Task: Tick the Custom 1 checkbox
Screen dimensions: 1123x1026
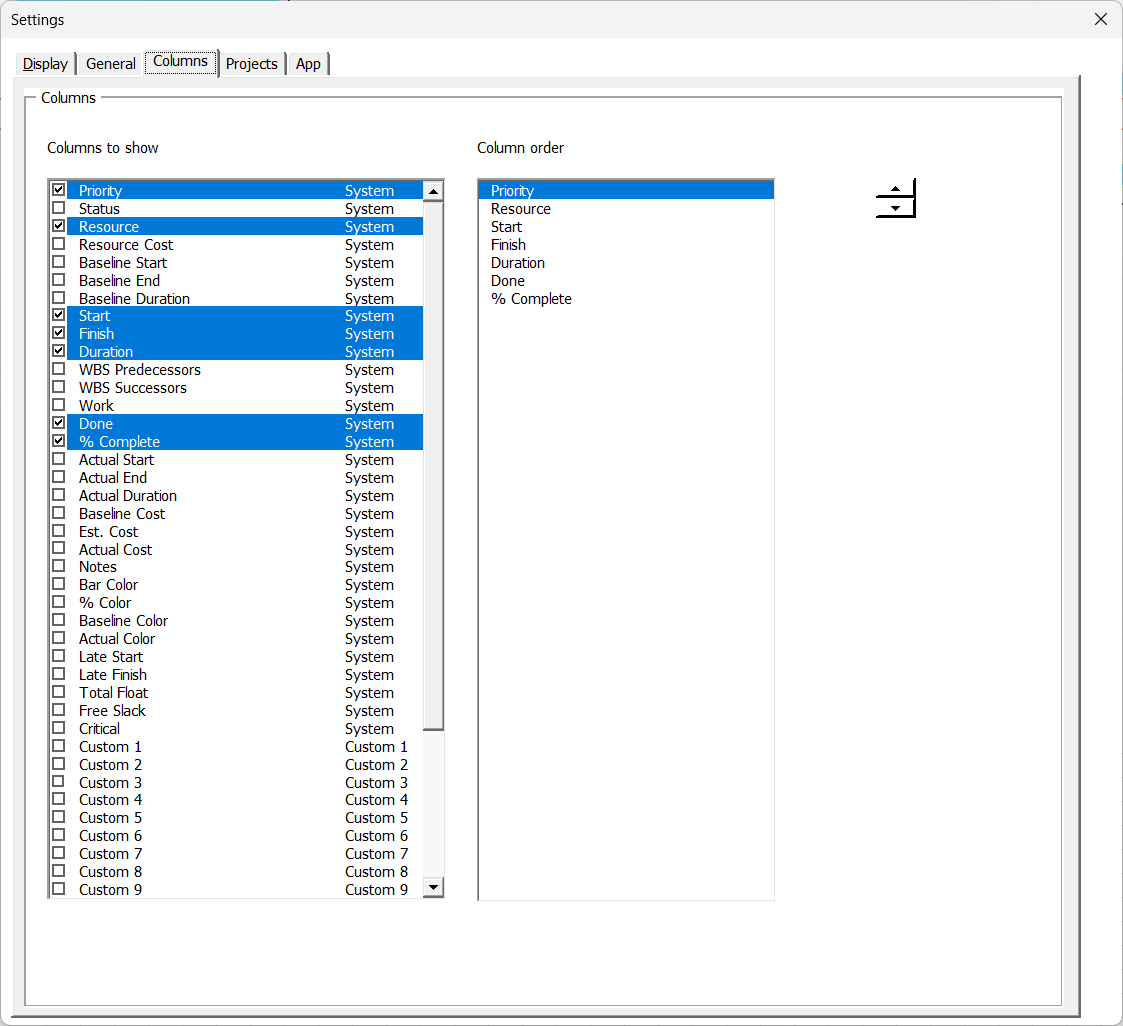Action: [x=59, y=745]
